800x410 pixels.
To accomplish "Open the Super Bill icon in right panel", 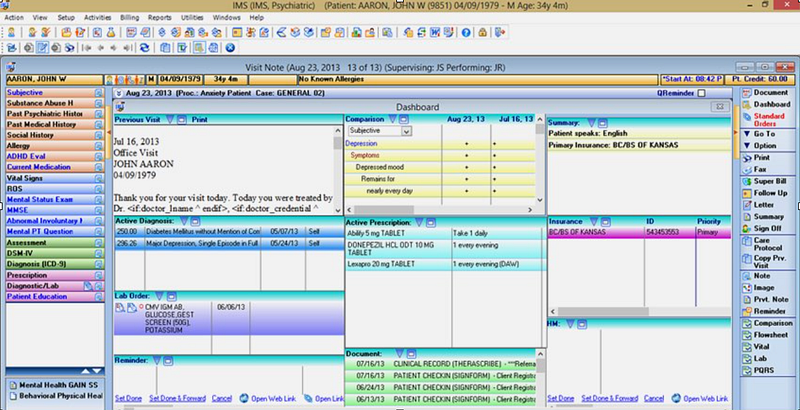I will (747, 182).
